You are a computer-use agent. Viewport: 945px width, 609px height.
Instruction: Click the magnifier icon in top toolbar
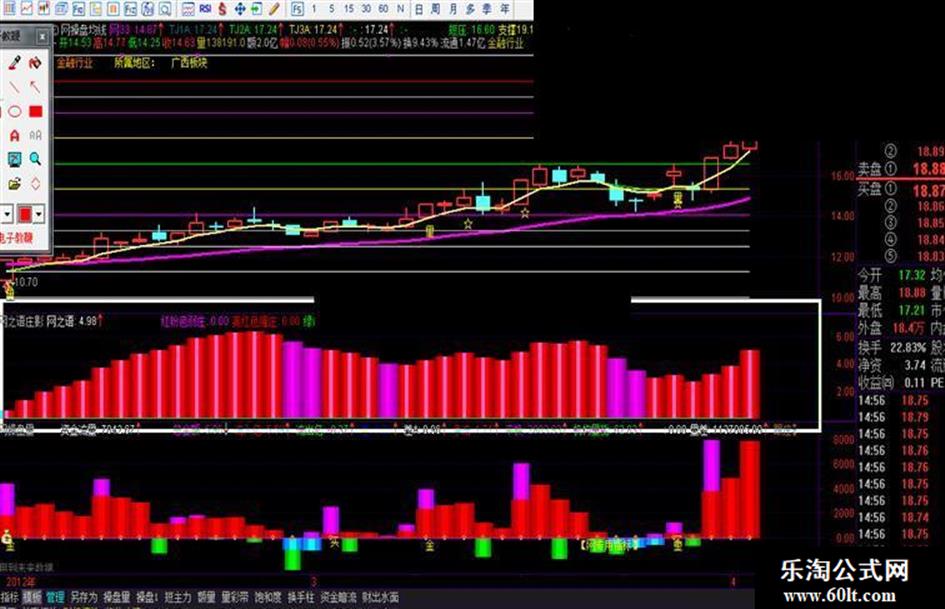(165, 8)
